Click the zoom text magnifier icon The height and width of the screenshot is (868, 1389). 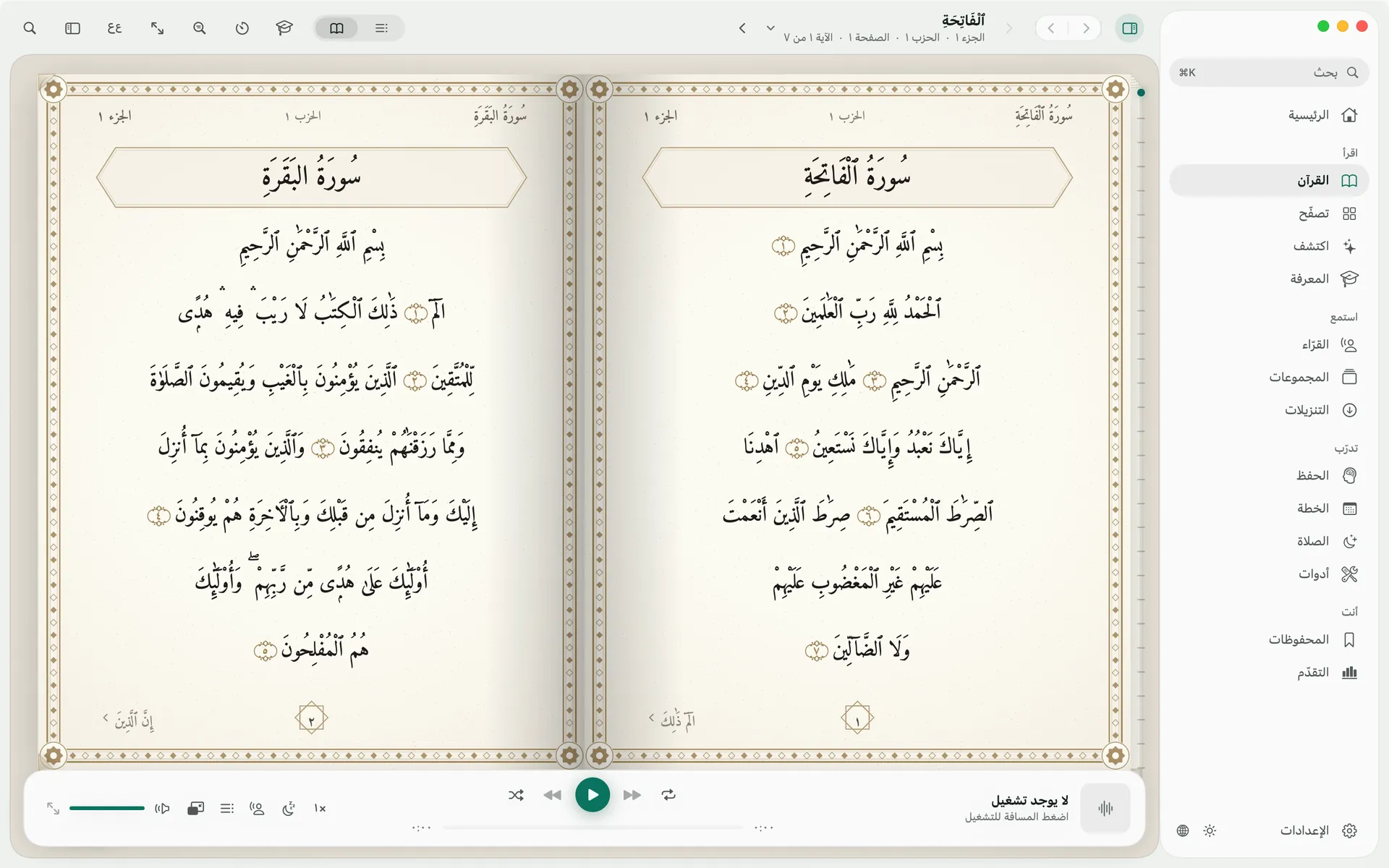pyautogui.click(x=200, y=28)
